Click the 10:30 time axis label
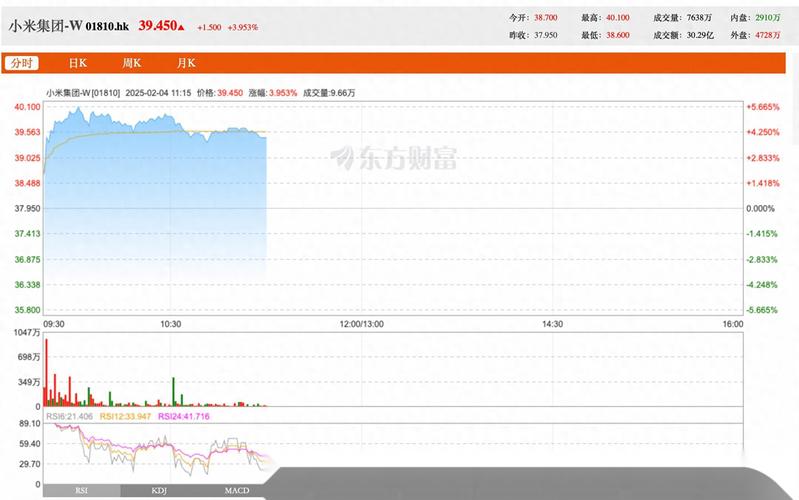799x500 pixels. tap(171, 324)
